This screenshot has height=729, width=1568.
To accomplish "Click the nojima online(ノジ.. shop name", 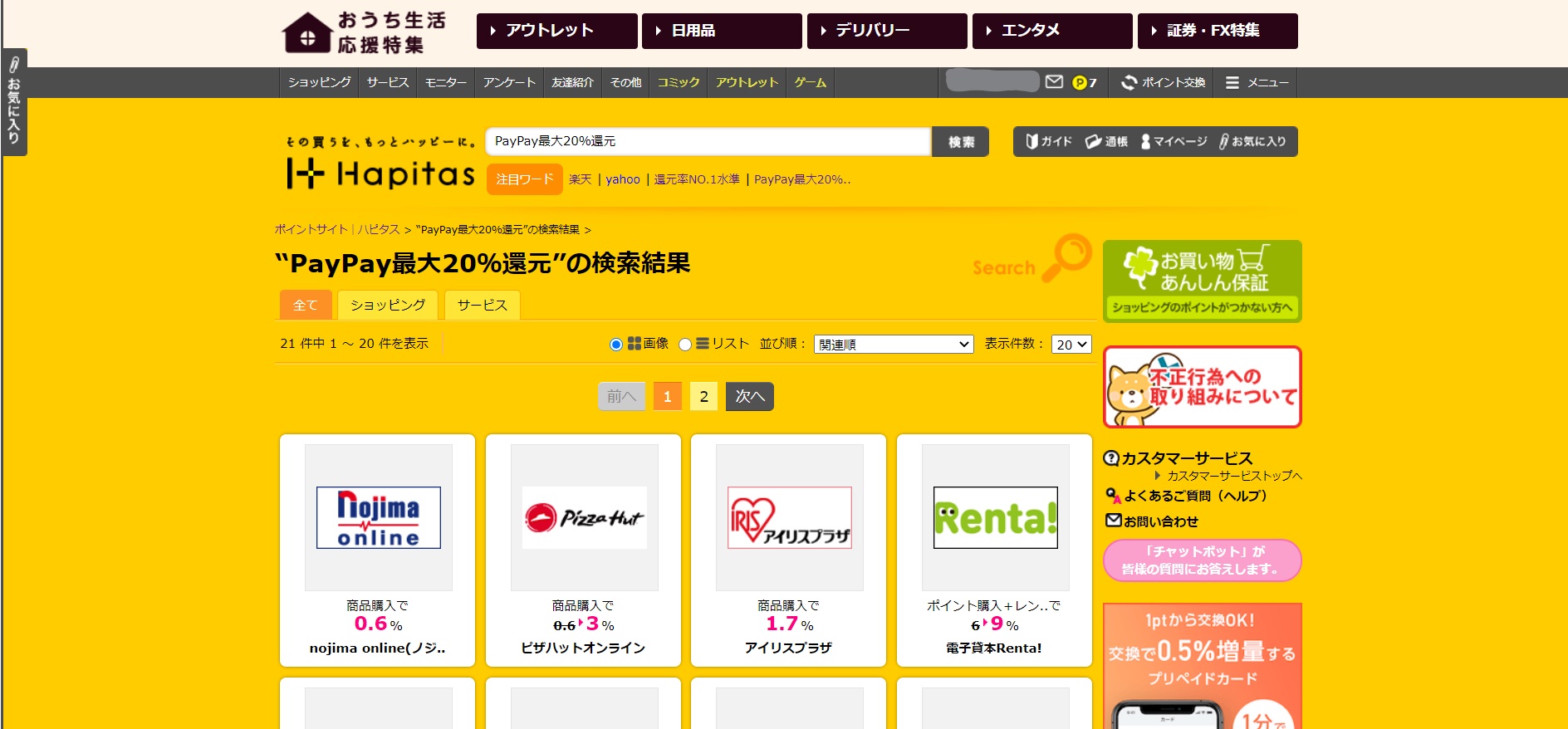I will click(378, 648).
